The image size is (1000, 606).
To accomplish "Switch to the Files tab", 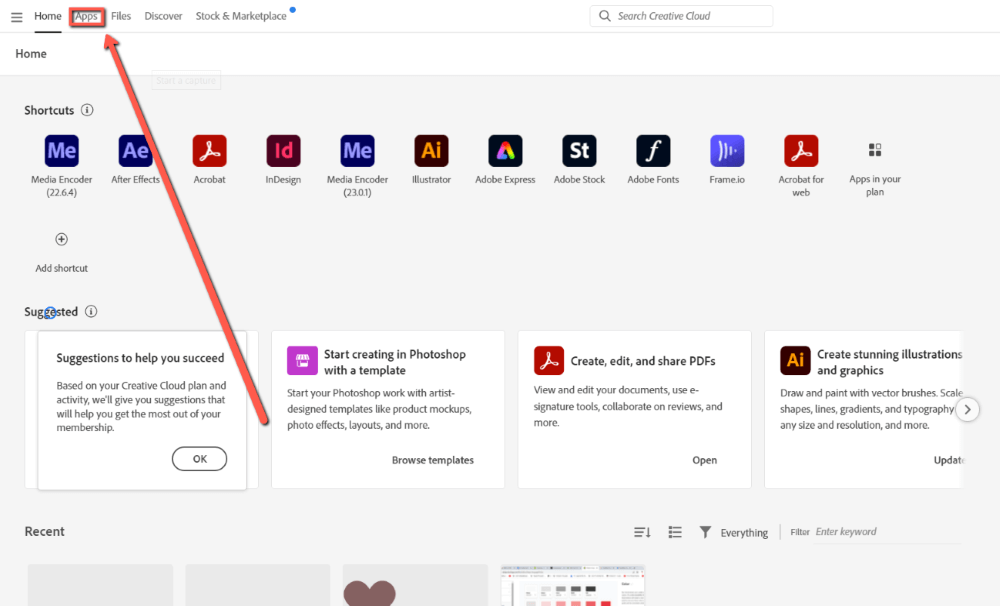I will pyautogui.click(x=121, y=16).
